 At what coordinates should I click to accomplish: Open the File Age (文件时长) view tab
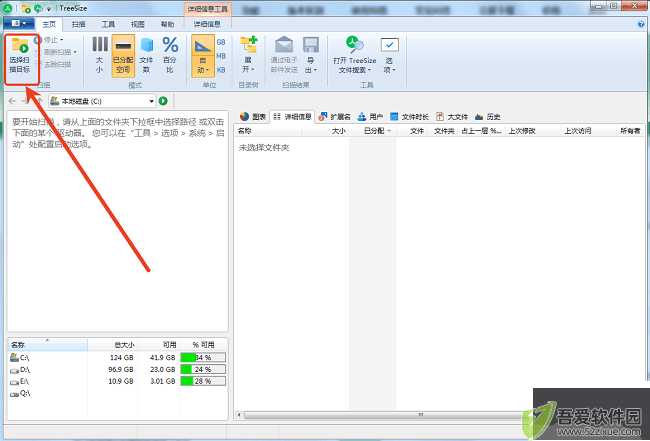[409, 117]
